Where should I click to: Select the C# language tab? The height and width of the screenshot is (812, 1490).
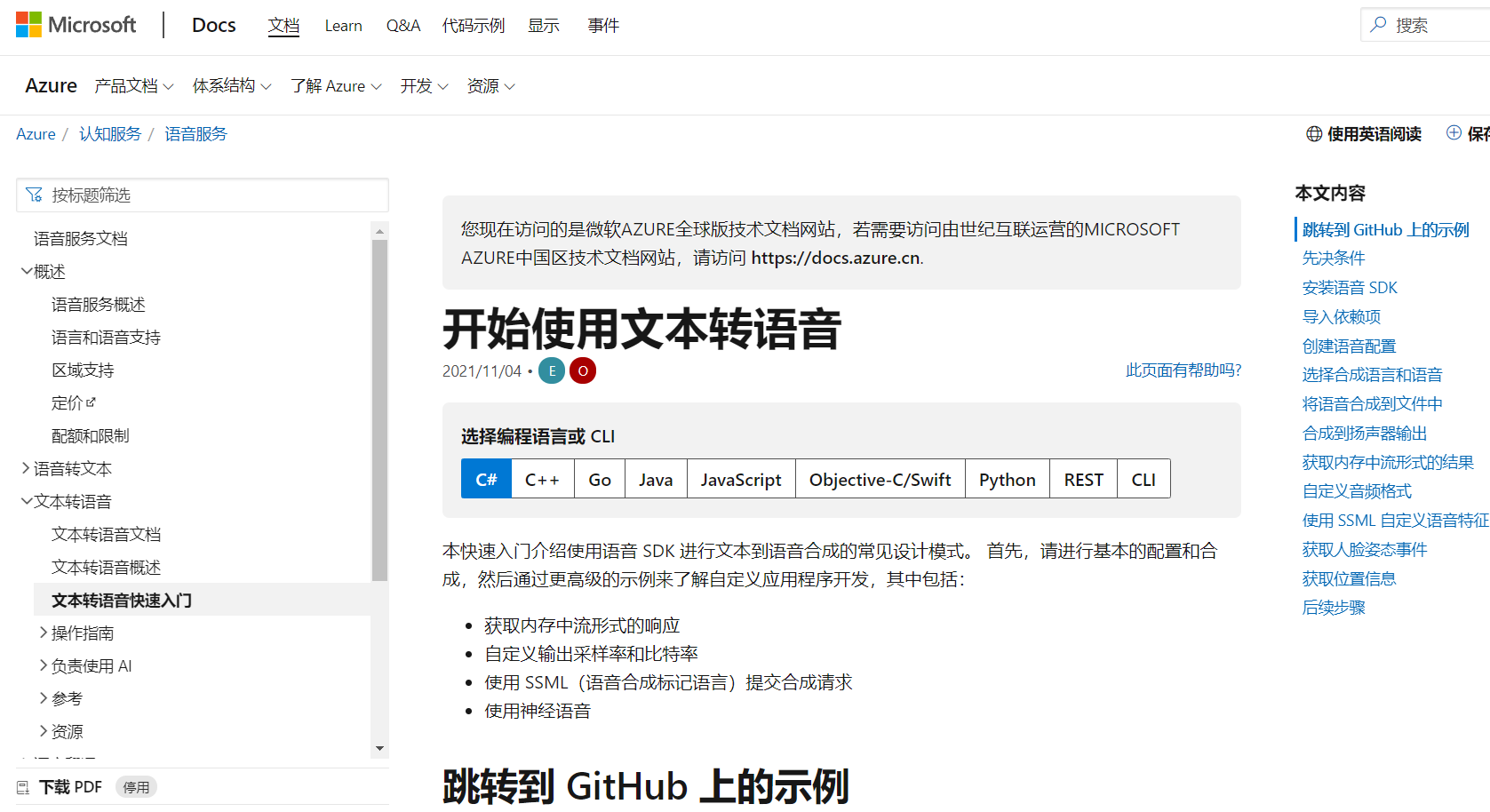coord(486,479)
